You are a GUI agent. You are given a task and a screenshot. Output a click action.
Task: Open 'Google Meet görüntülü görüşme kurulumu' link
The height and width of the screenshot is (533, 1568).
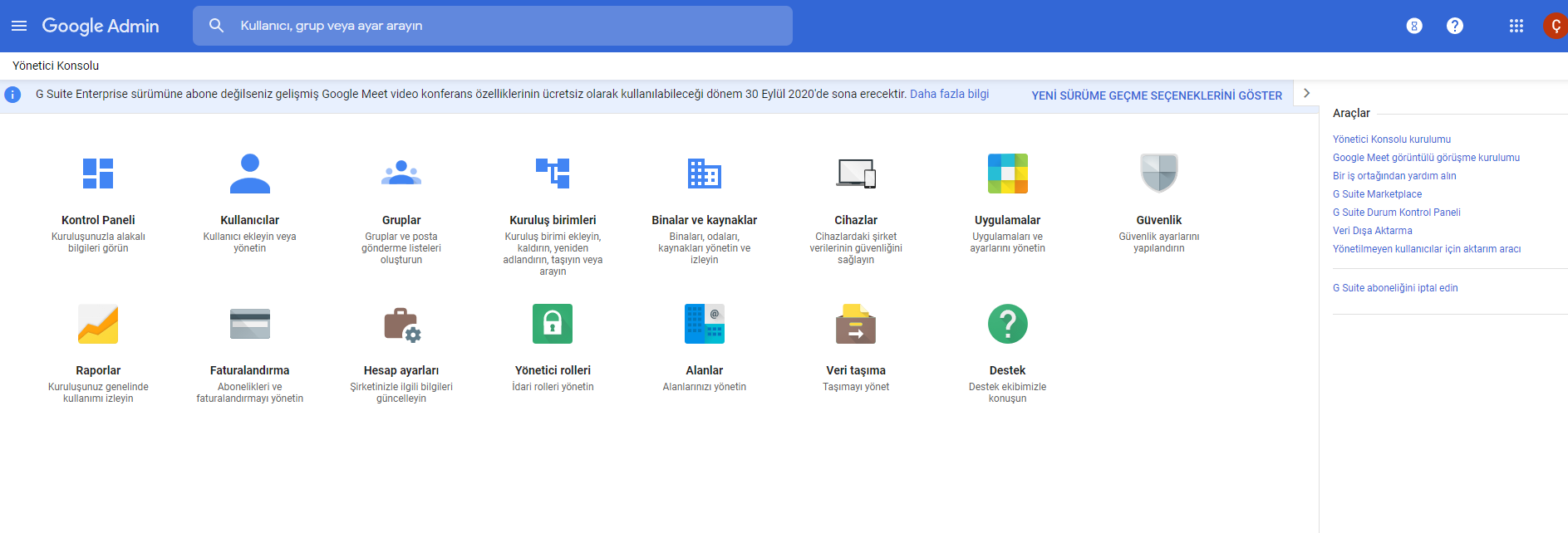[1426, 158]
